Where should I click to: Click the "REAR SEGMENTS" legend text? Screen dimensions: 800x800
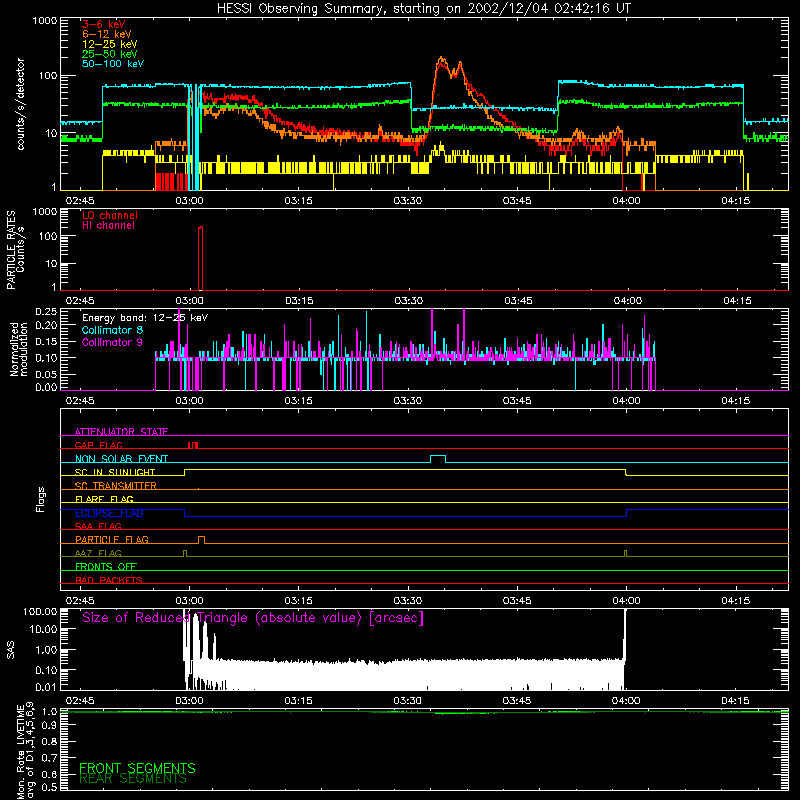[x=133, y=779]
